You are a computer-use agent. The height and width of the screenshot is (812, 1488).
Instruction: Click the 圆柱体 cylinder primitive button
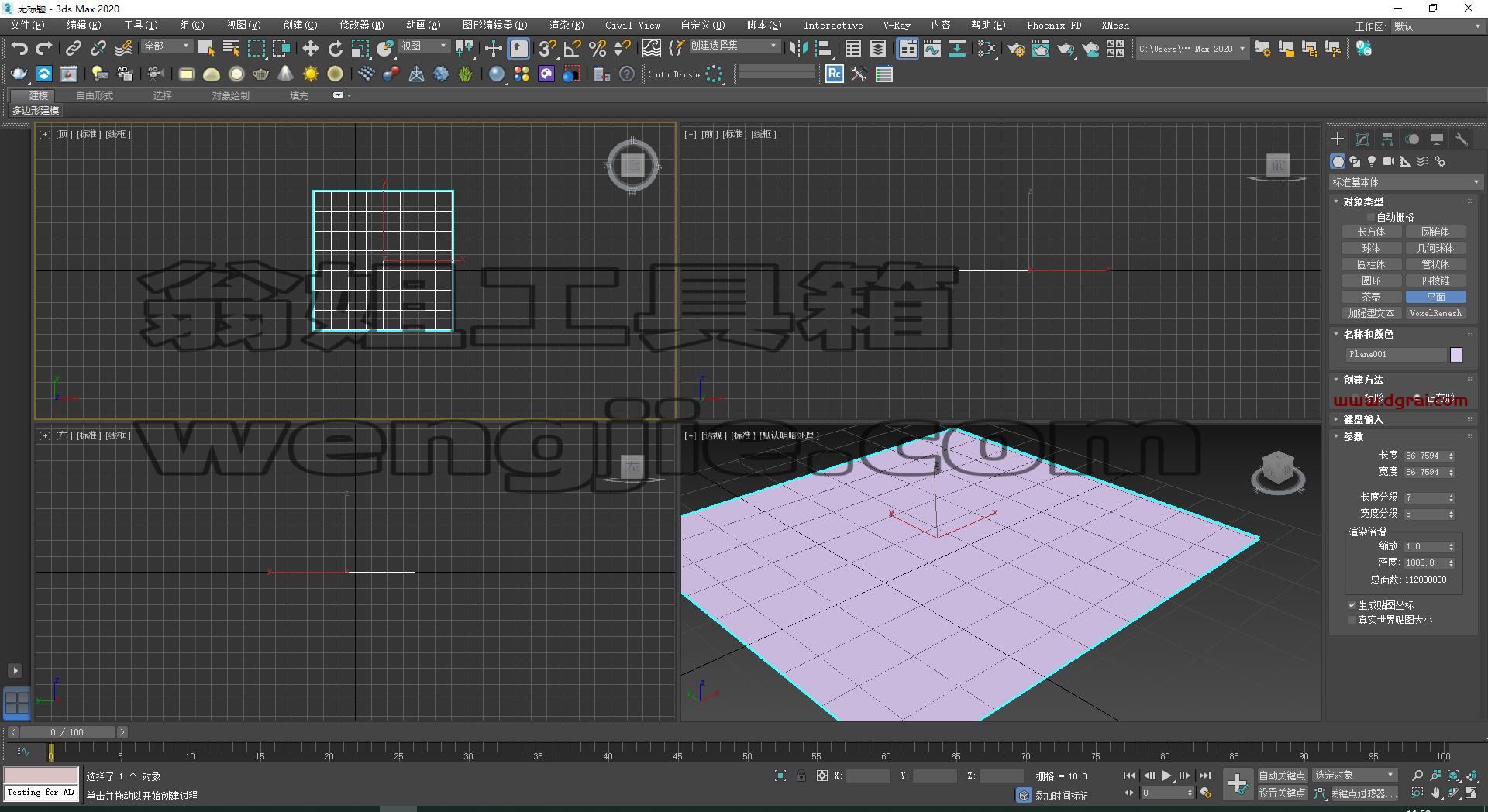(x=1371, y=265)
